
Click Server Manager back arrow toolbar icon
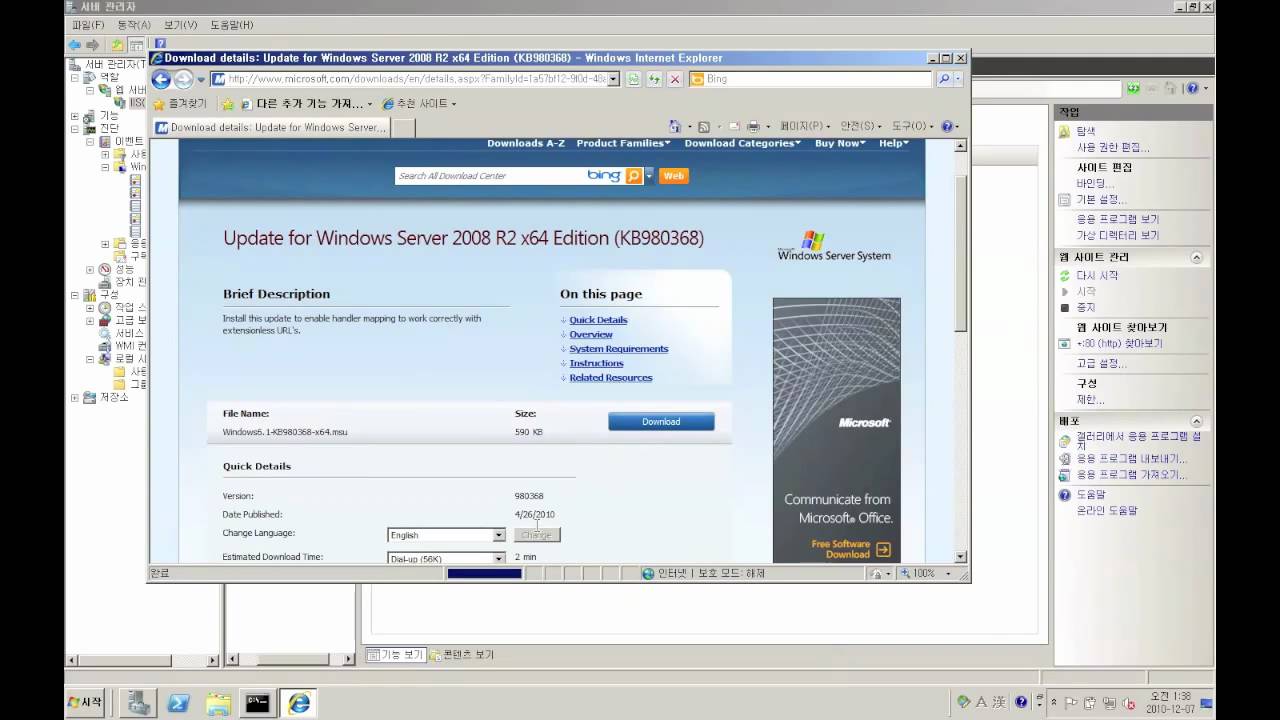[x=75, y=45]
